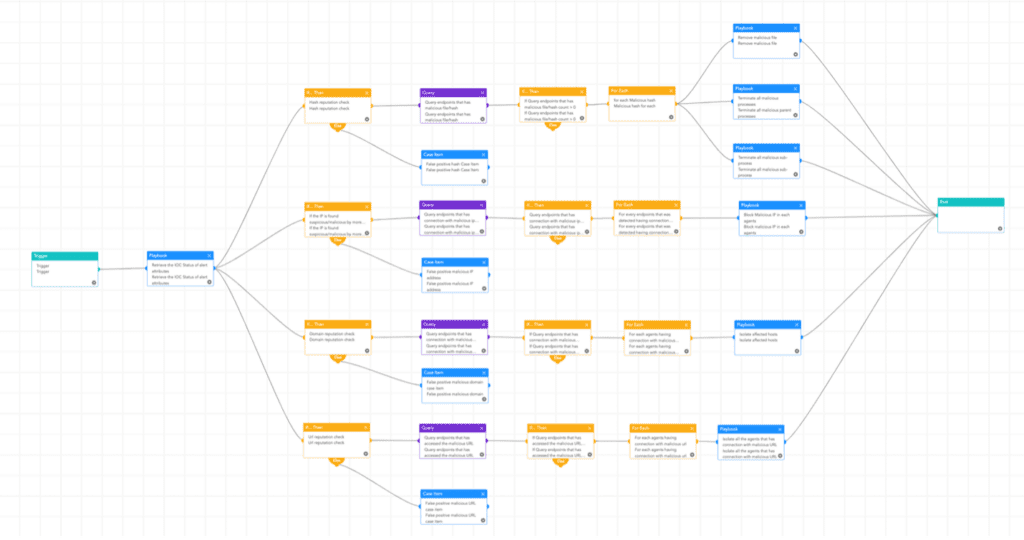Click the X on 'Isolate affected hosts' playbook
Viewport: 1024px width, 540px height.
[x=795, y=324]
